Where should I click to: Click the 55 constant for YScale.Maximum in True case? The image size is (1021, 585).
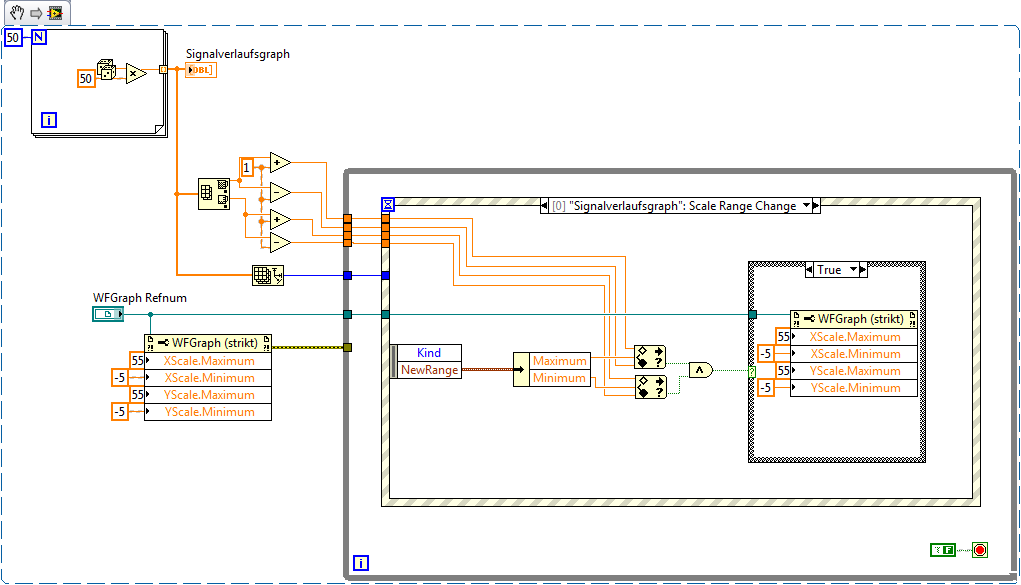click(783, 370)
